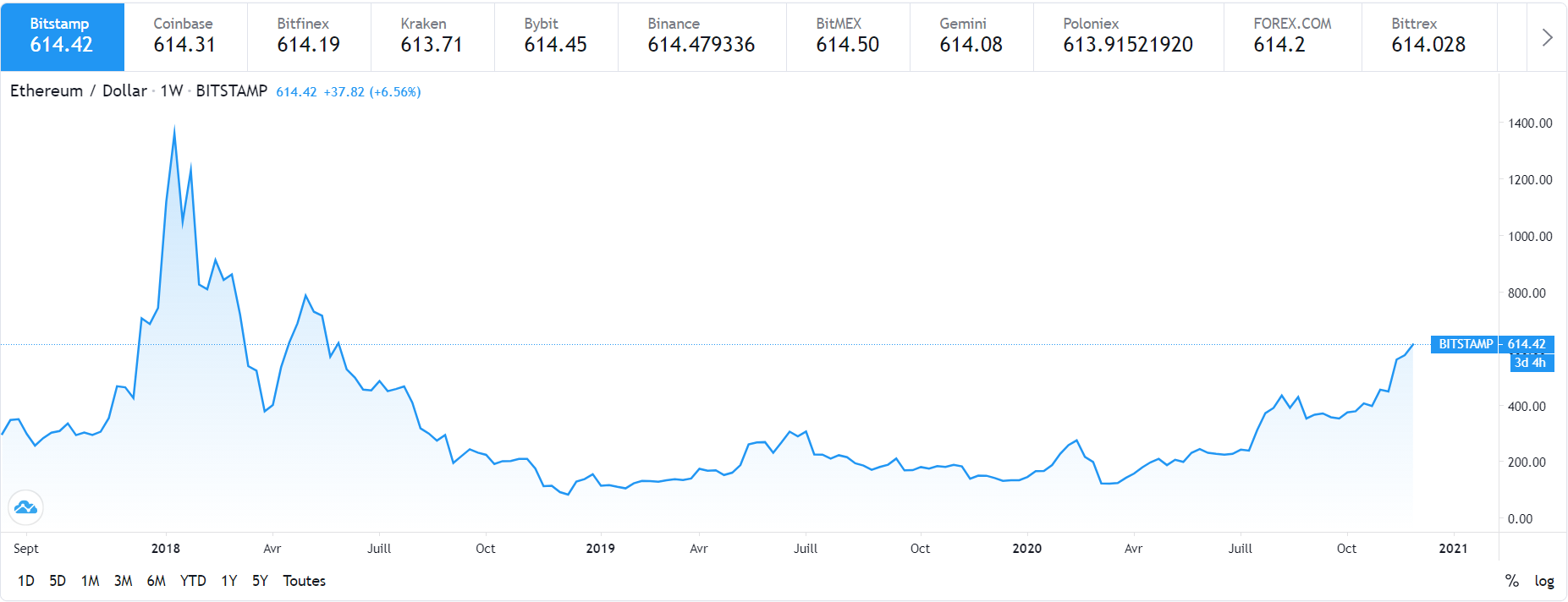Select the Bitstamp exchange tab
The width and height of the screenshot is (1568, 602).
[63, 36]
